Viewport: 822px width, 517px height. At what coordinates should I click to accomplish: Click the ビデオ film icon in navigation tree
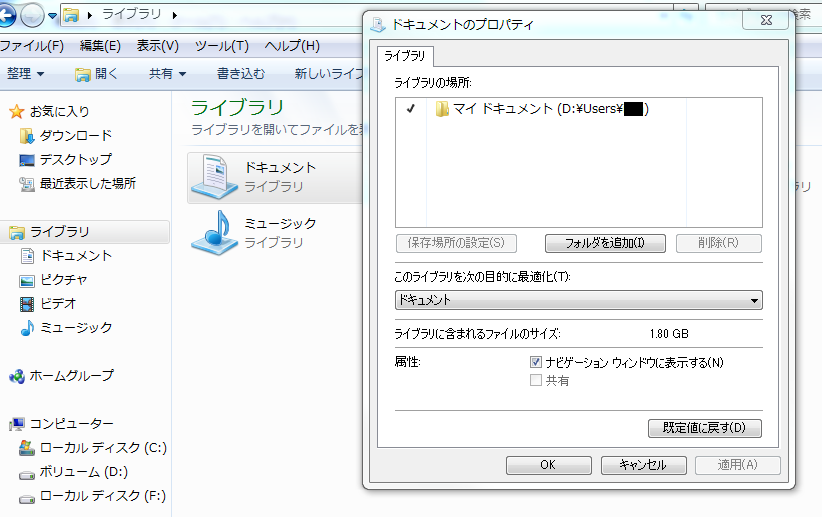pyautogui.click(x=27, y=304)
